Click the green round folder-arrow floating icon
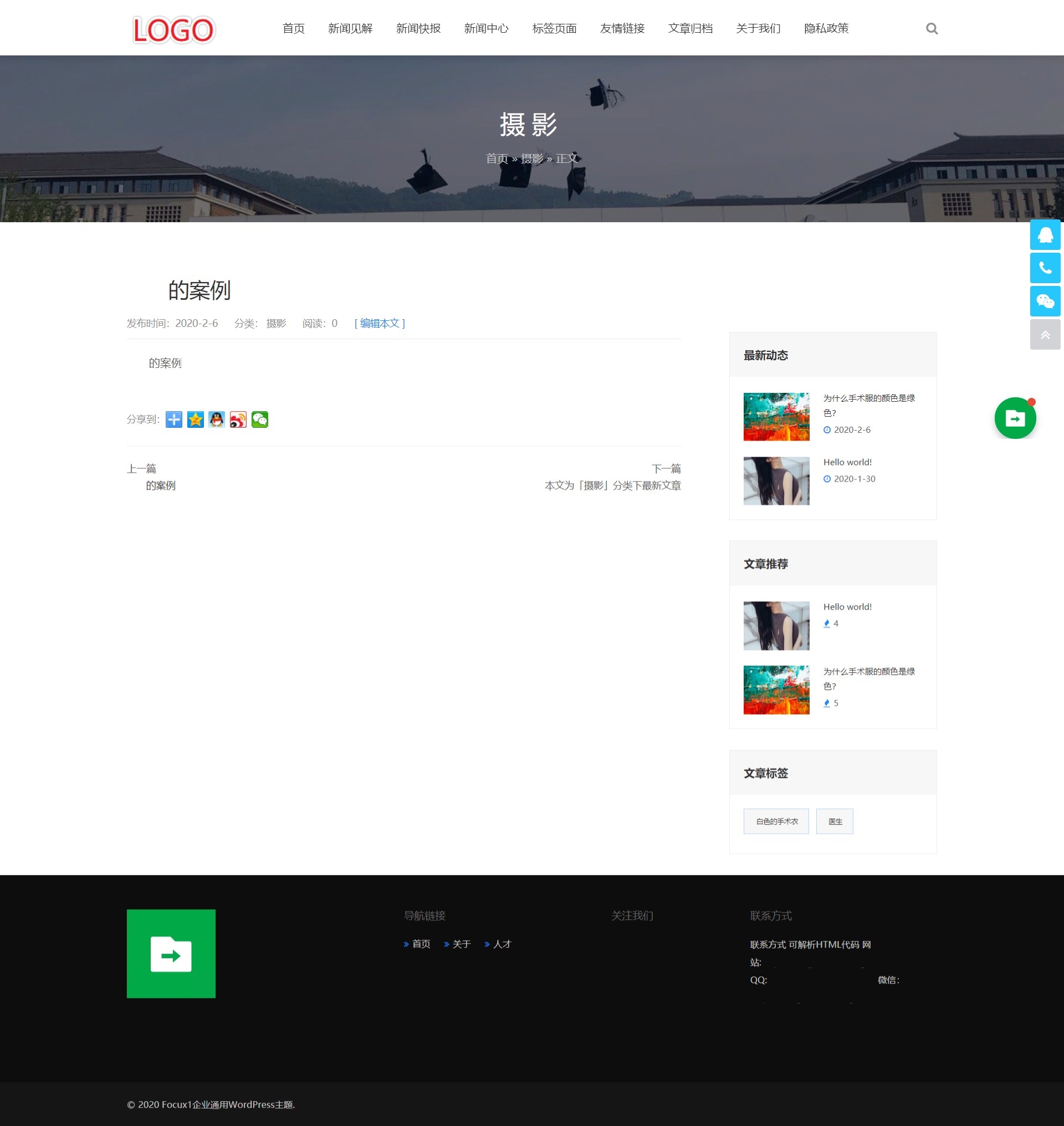 point(1015,418)
